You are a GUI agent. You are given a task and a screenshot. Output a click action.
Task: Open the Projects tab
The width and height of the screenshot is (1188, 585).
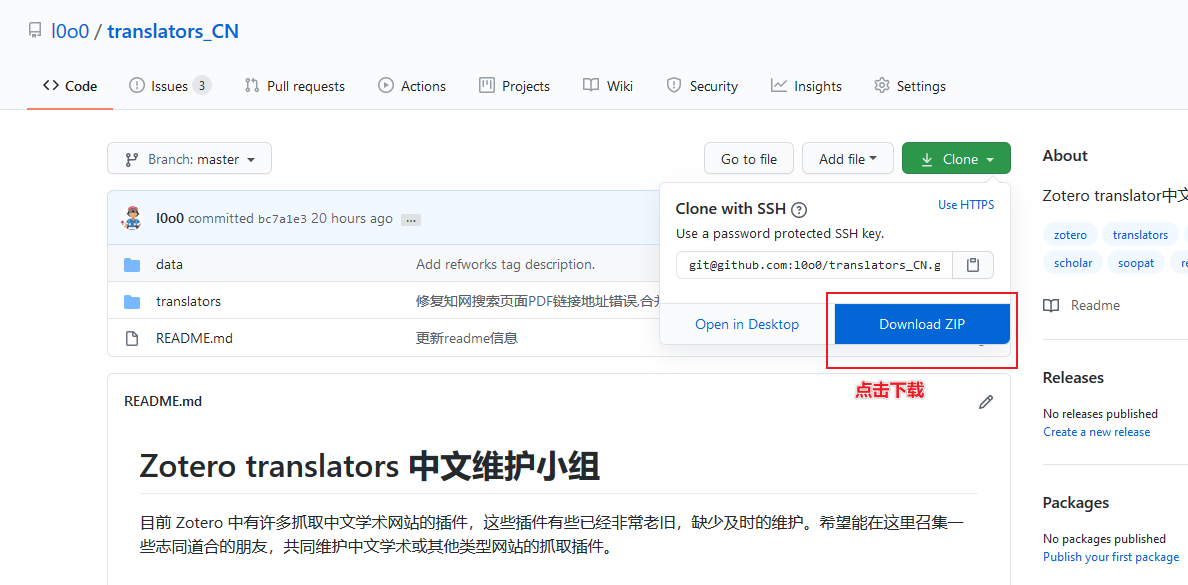tap(514, 86)
